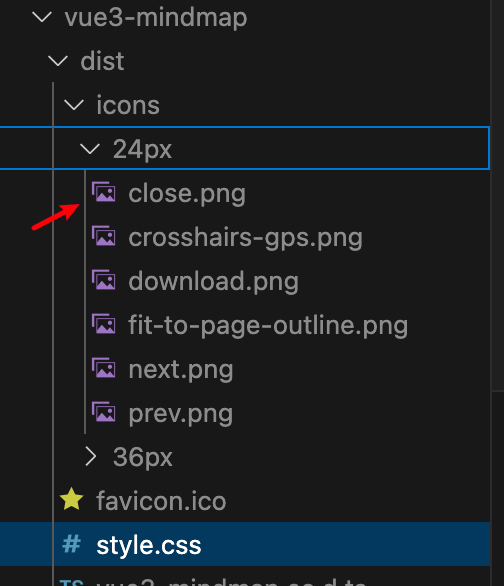The height and width of the screenshot is (586, 504).
Task: Collapse the dist folder chevron
Action: [58, 61]
